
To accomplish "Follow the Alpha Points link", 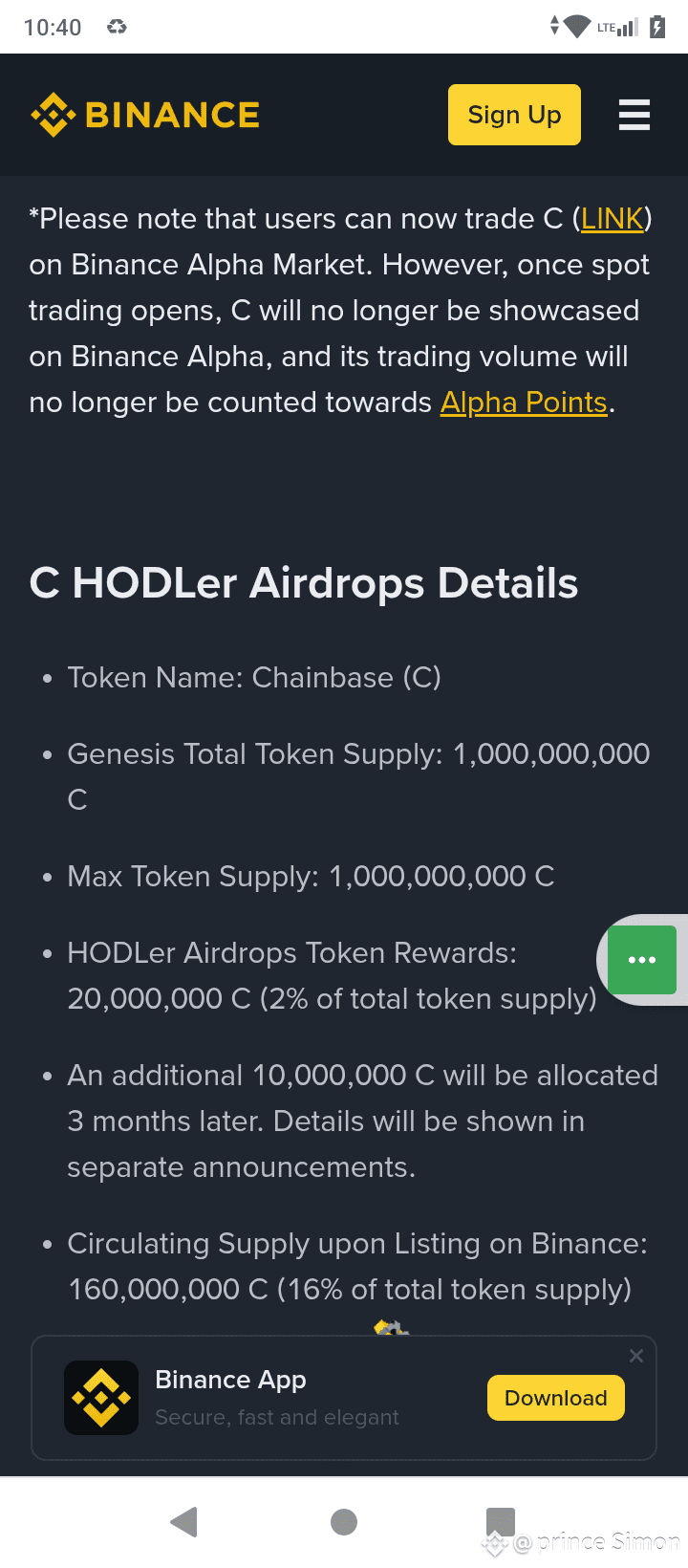I will (x=524, y=403).
